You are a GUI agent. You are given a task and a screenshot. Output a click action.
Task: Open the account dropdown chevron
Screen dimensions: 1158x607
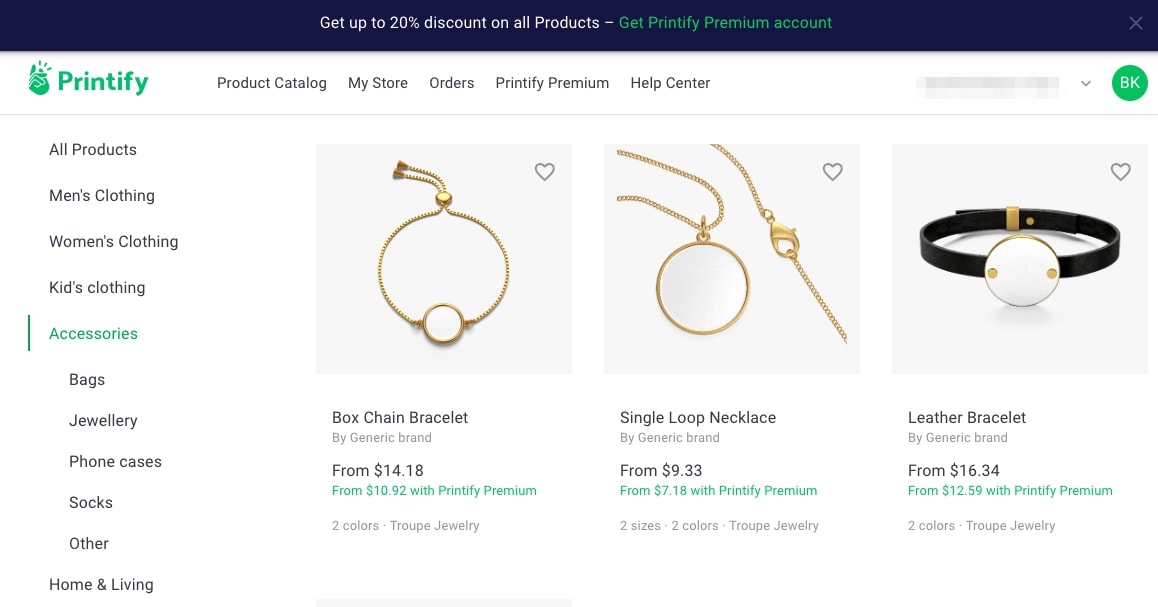[x=1086, y=84]
